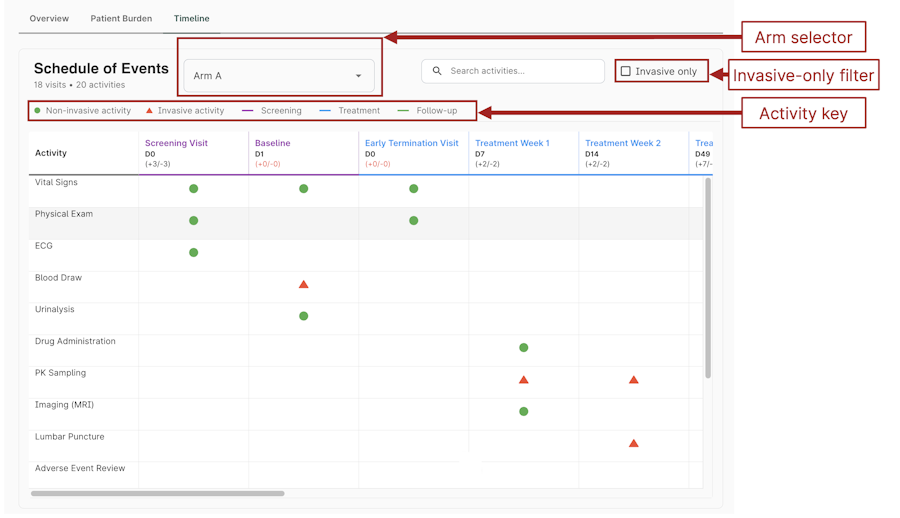Select the Timeline tab
The height and width of the screenshot is (518, 900).
pos(192,18)
